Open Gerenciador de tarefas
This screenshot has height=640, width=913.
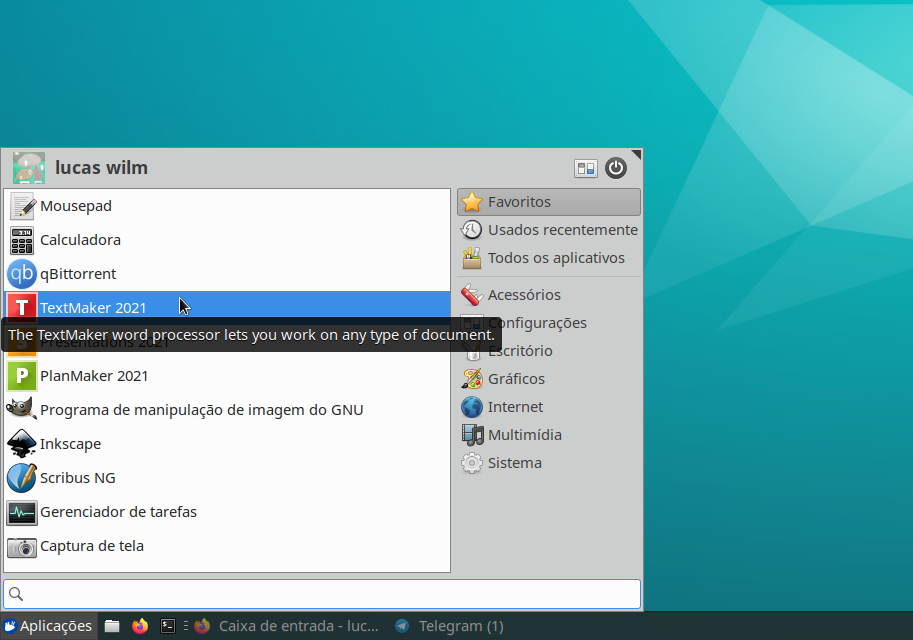[x=118, y=512]
